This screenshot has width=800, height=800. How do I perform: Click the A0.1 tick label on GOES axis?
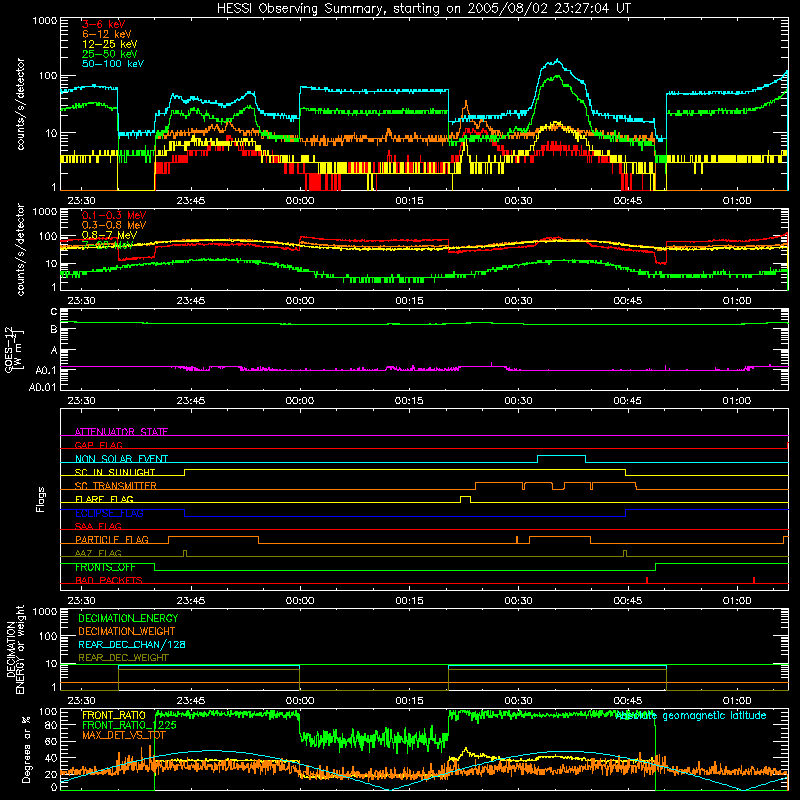tap(46, 370)
